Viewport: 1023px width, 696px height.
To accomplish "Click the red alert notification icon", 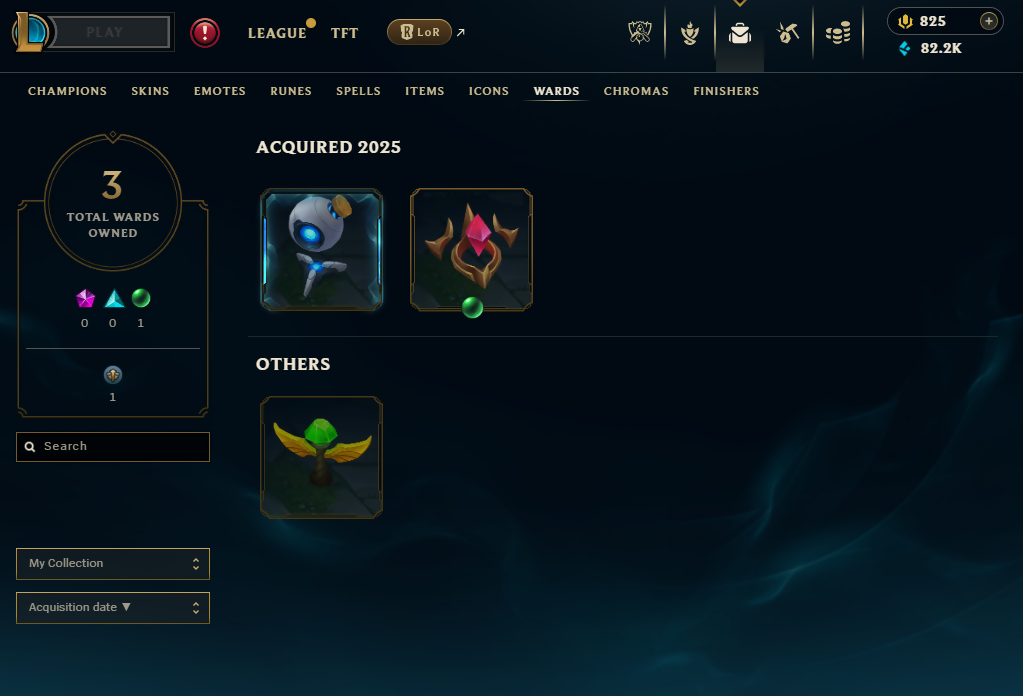I will click(205, 33).
